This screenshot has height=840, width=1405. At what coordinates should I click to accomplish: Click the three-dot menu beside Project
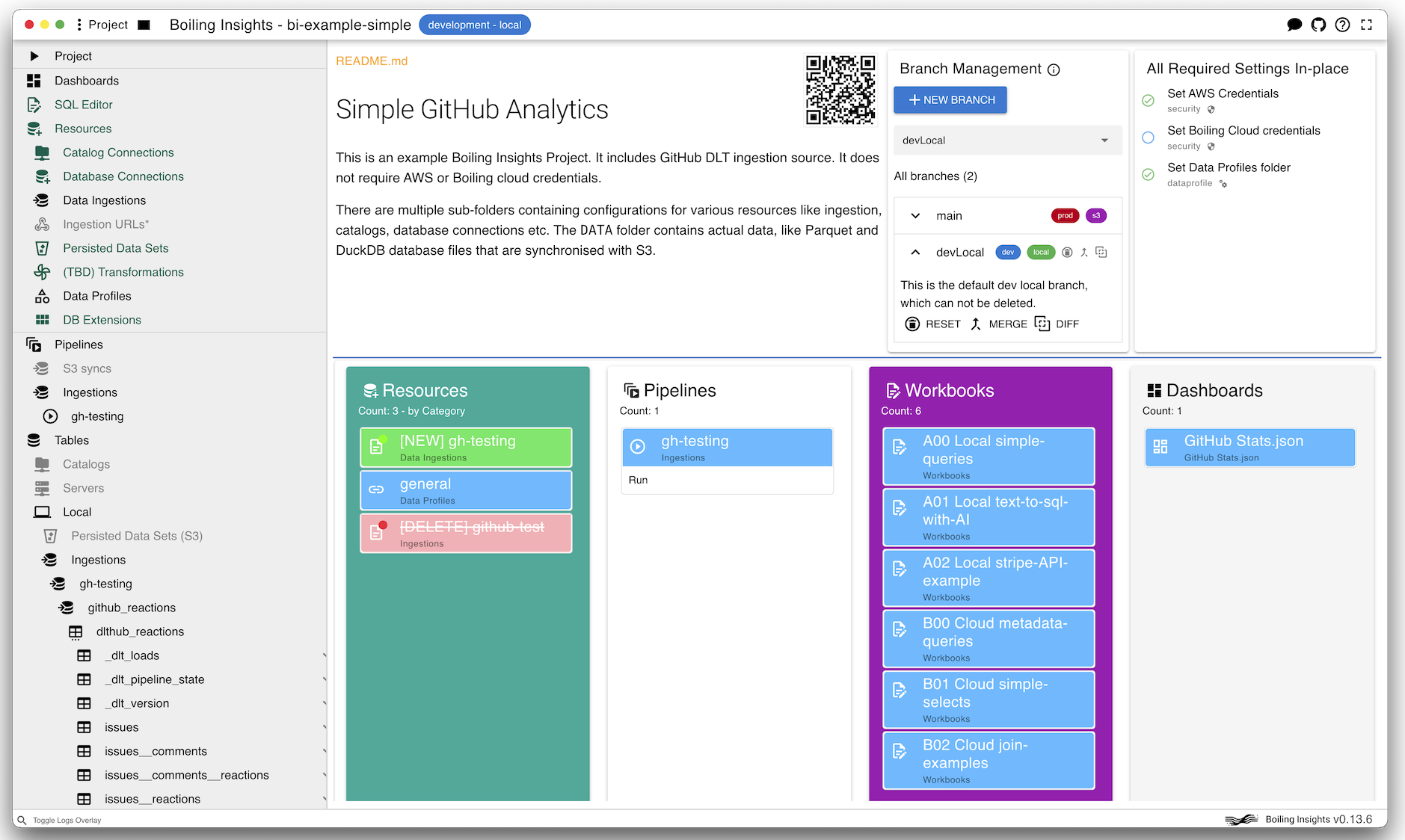click(79, 25)
